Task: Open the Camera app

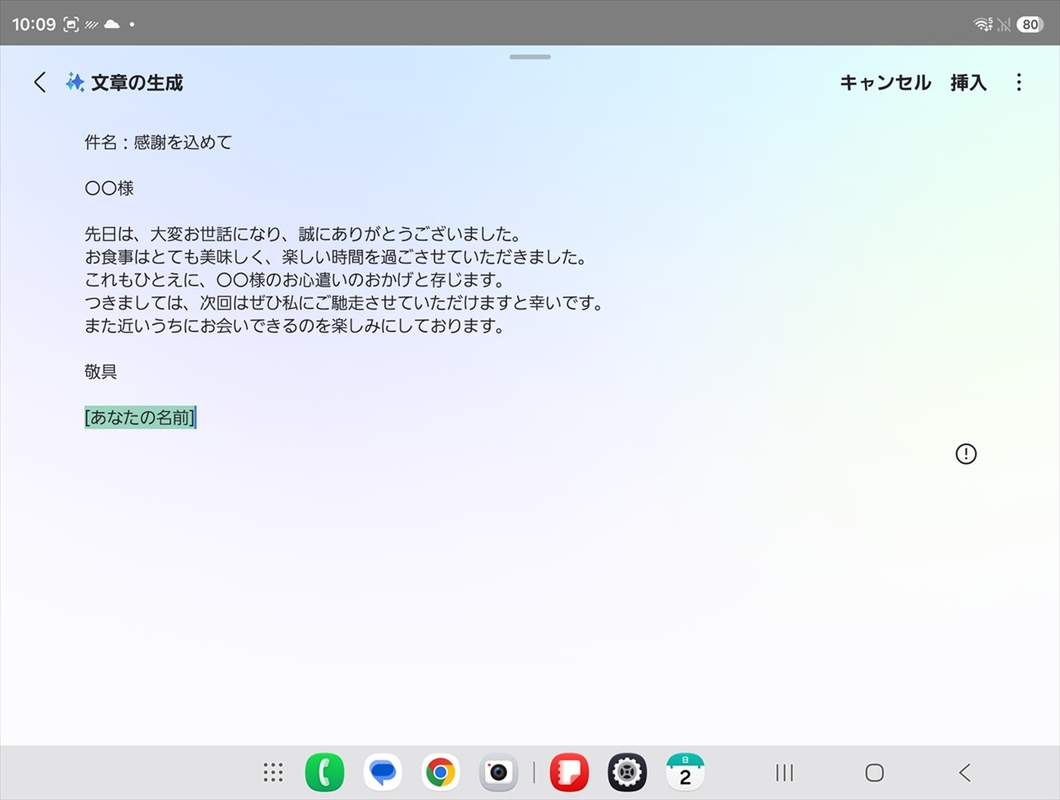Action: click(499, 772)
